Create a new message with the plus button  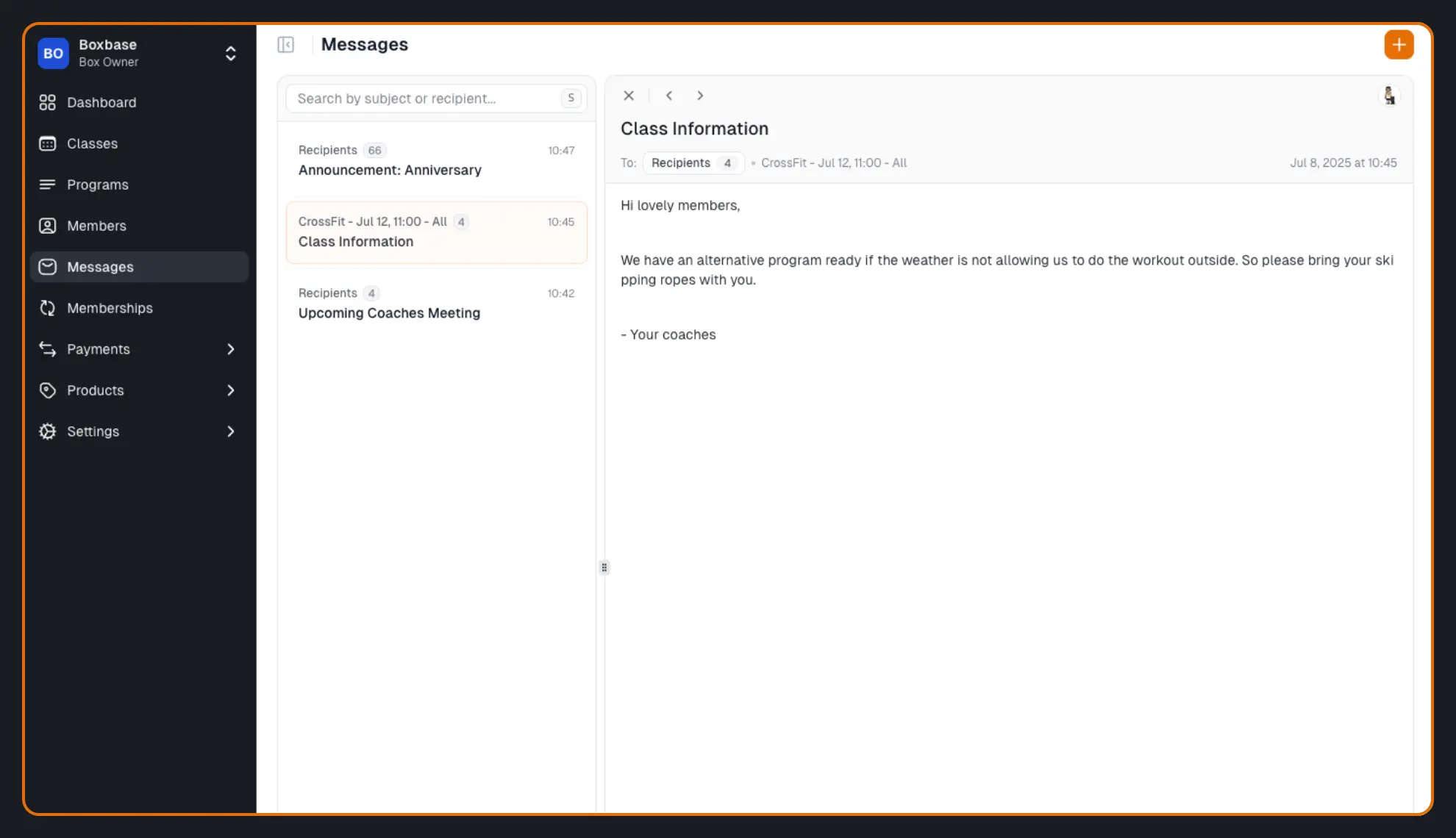(1399, 44)
